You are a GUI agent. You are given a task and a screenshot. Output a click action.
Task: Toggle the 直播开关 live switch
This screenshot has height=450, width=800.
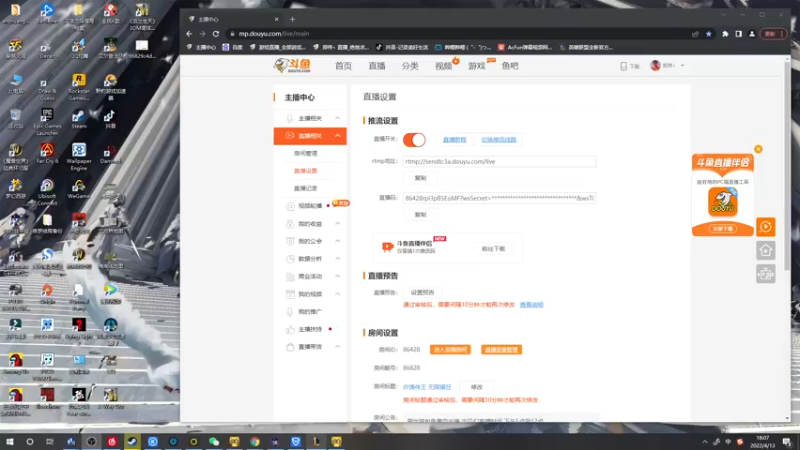(414, 140)
